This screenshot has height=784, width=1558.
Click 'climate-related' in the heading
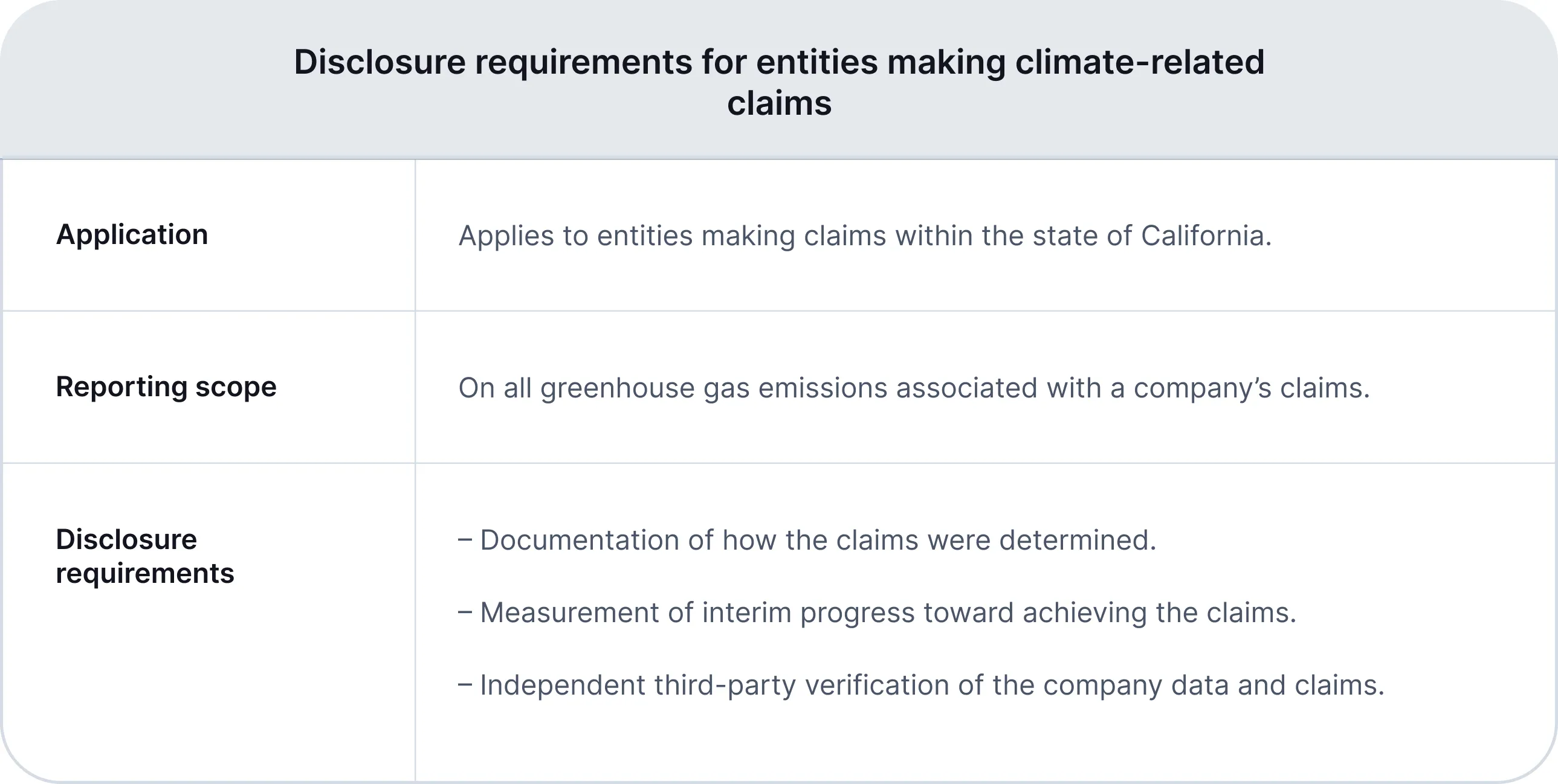(1140, 62)
